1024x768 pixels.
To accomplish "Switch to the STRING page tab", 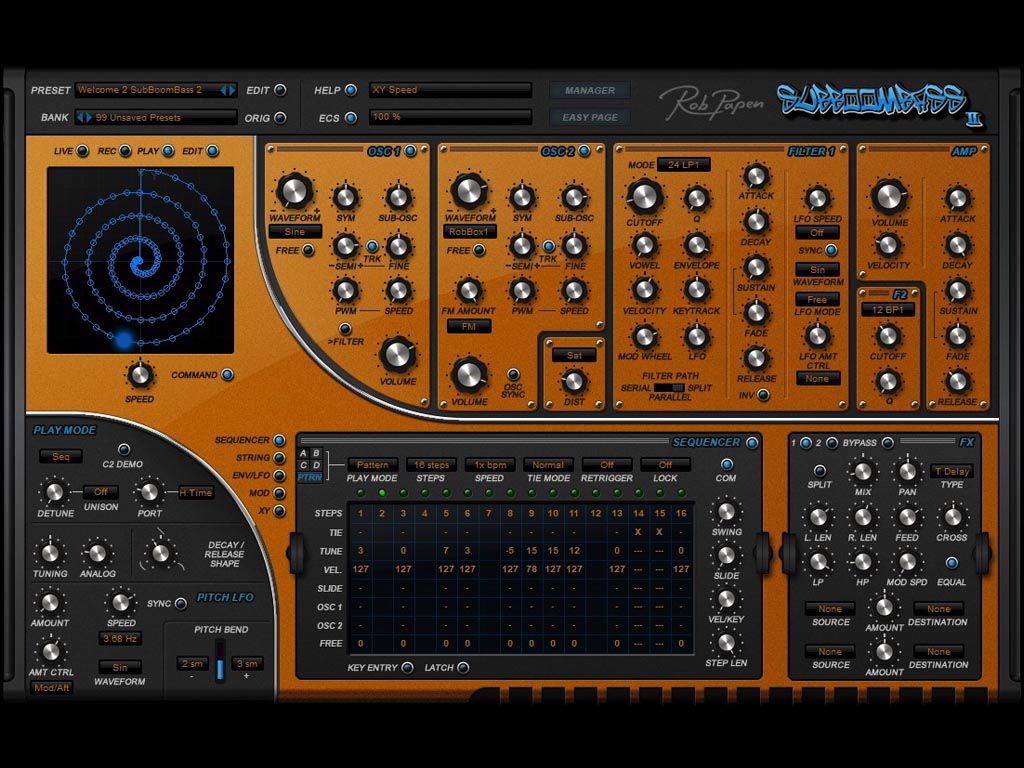I will pos(279,458).
